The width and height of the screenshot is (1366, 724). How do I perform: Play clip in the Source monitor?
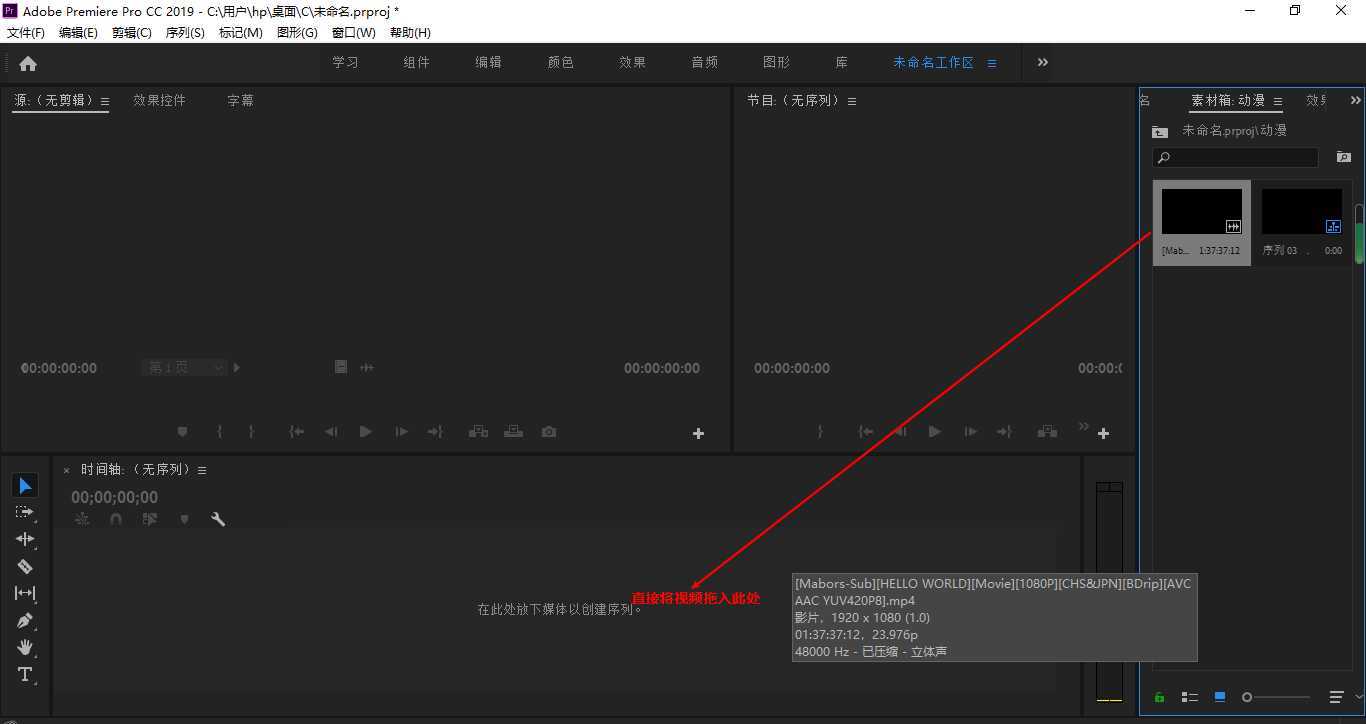pyautogui.click(x=366, y=432)
